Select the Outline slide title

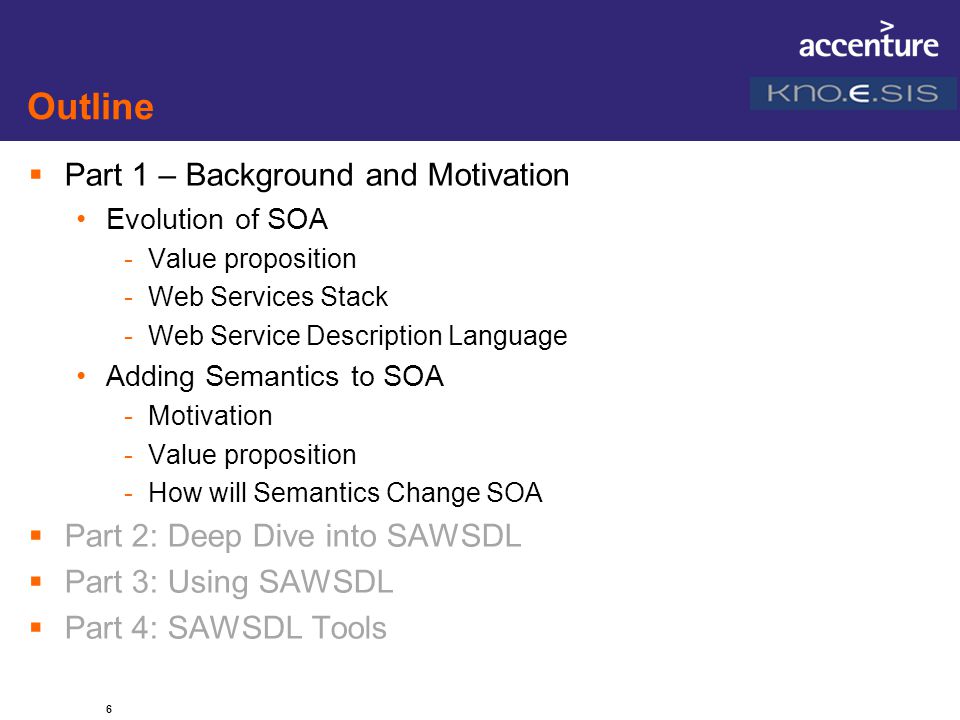tap(91, 107)
